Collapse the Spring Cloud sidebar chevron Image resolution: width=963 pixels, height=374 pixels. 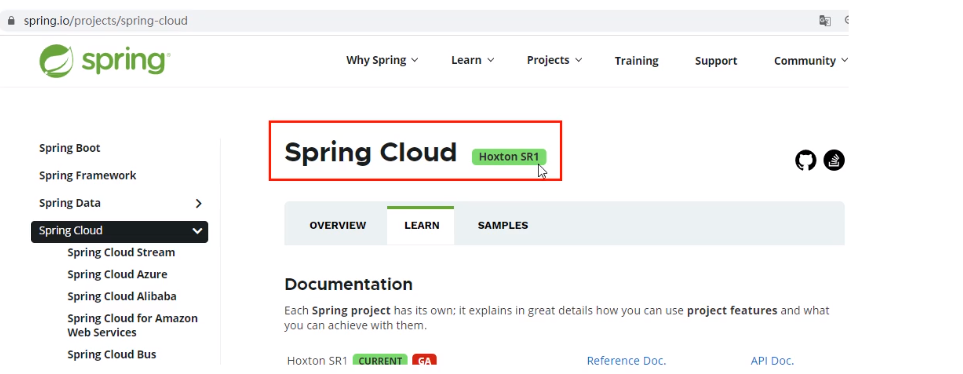tap(197, 231)
